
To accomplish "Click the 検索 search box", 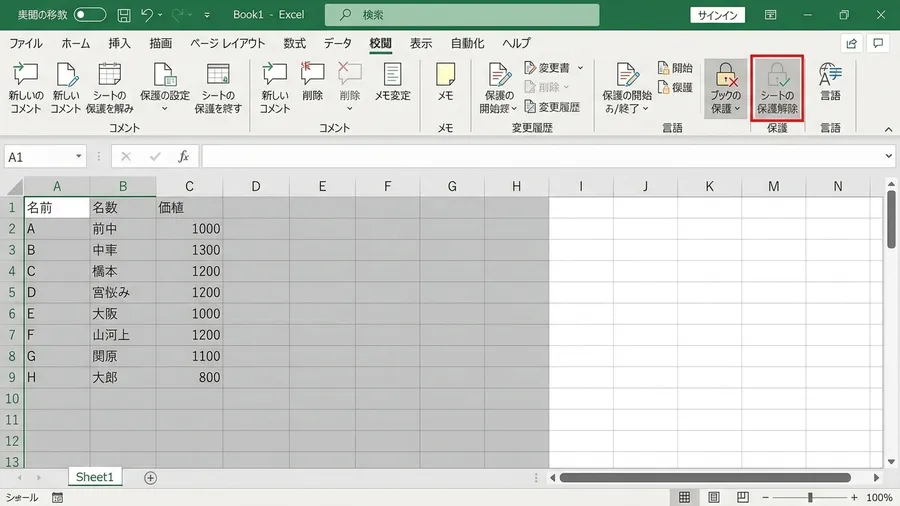I will click(462, 15).
